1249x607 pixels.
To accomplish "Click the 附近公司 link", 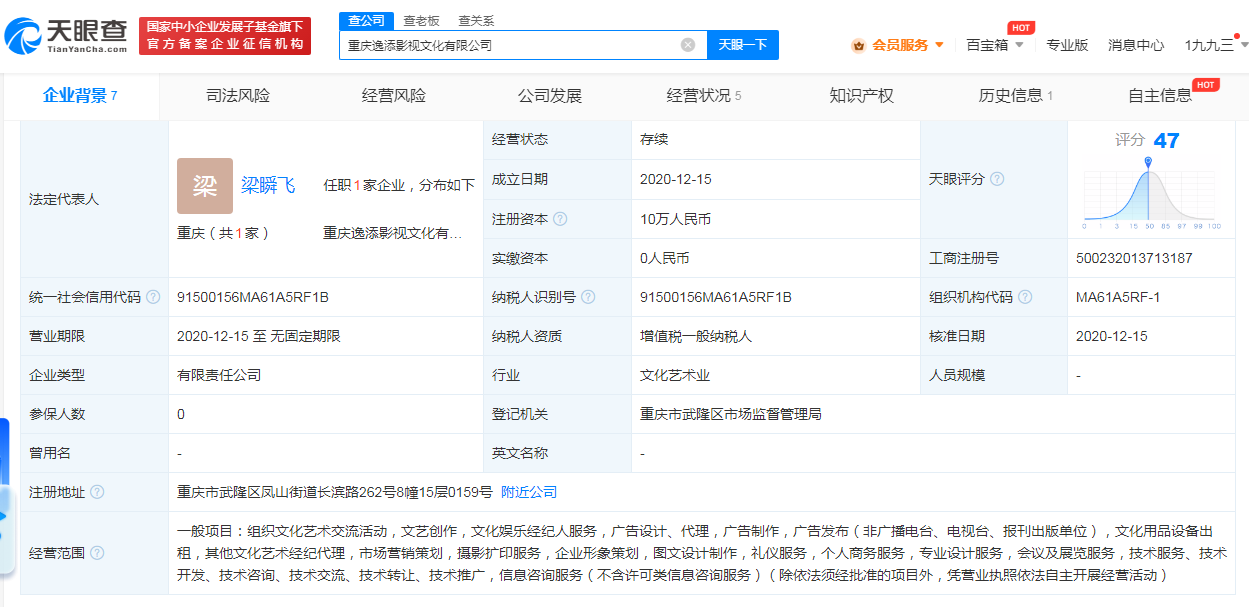I will (529, 492).
